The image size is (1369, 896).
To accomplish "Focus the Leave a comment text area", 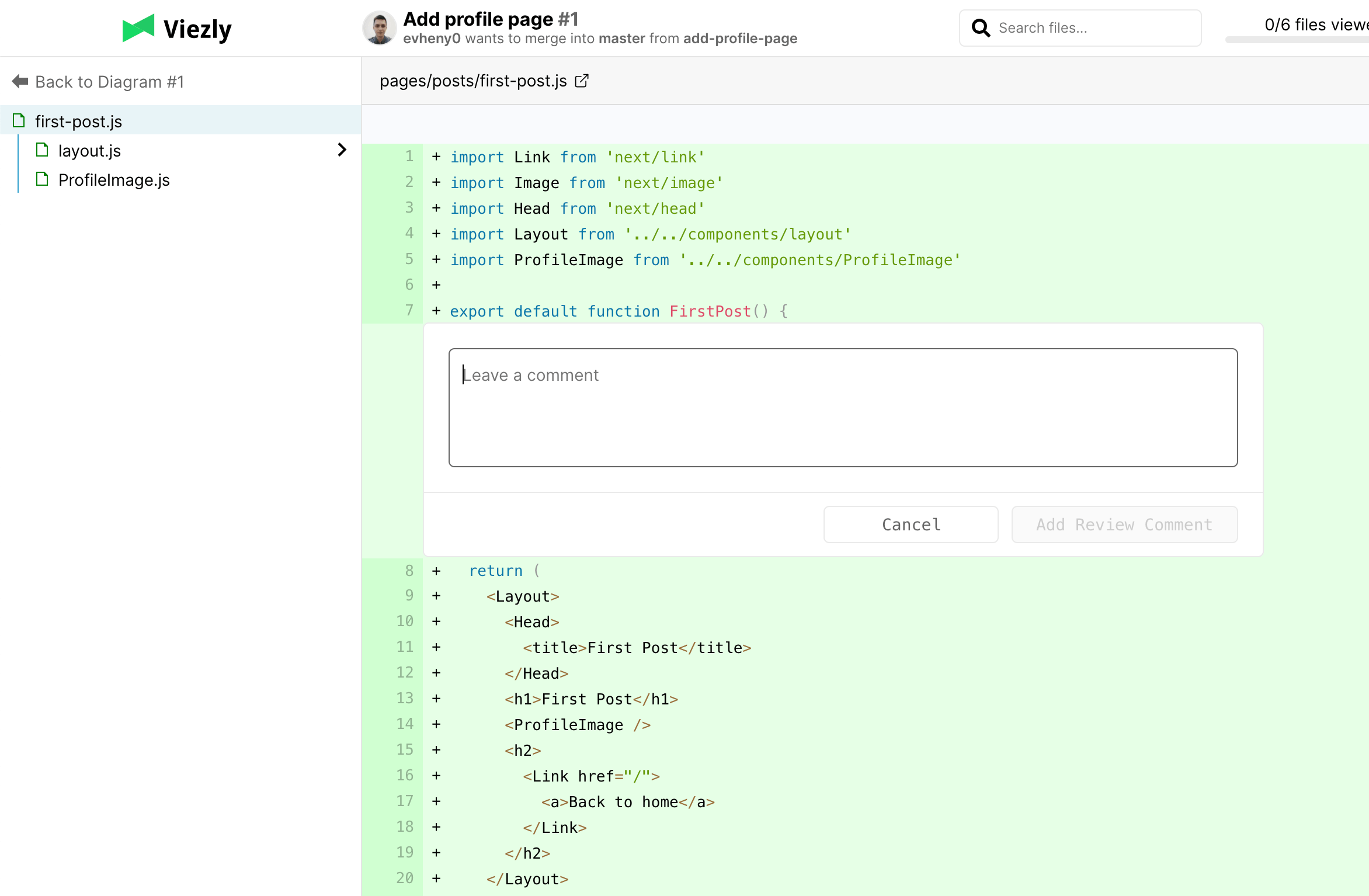I will pyautogui.click(x=842, y=408).
